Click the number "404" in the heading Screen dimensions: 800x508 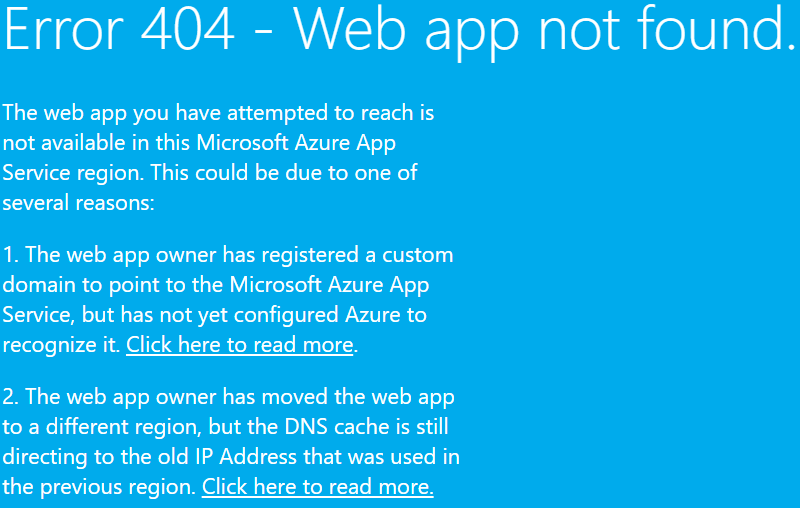click(x=188, y=30)
